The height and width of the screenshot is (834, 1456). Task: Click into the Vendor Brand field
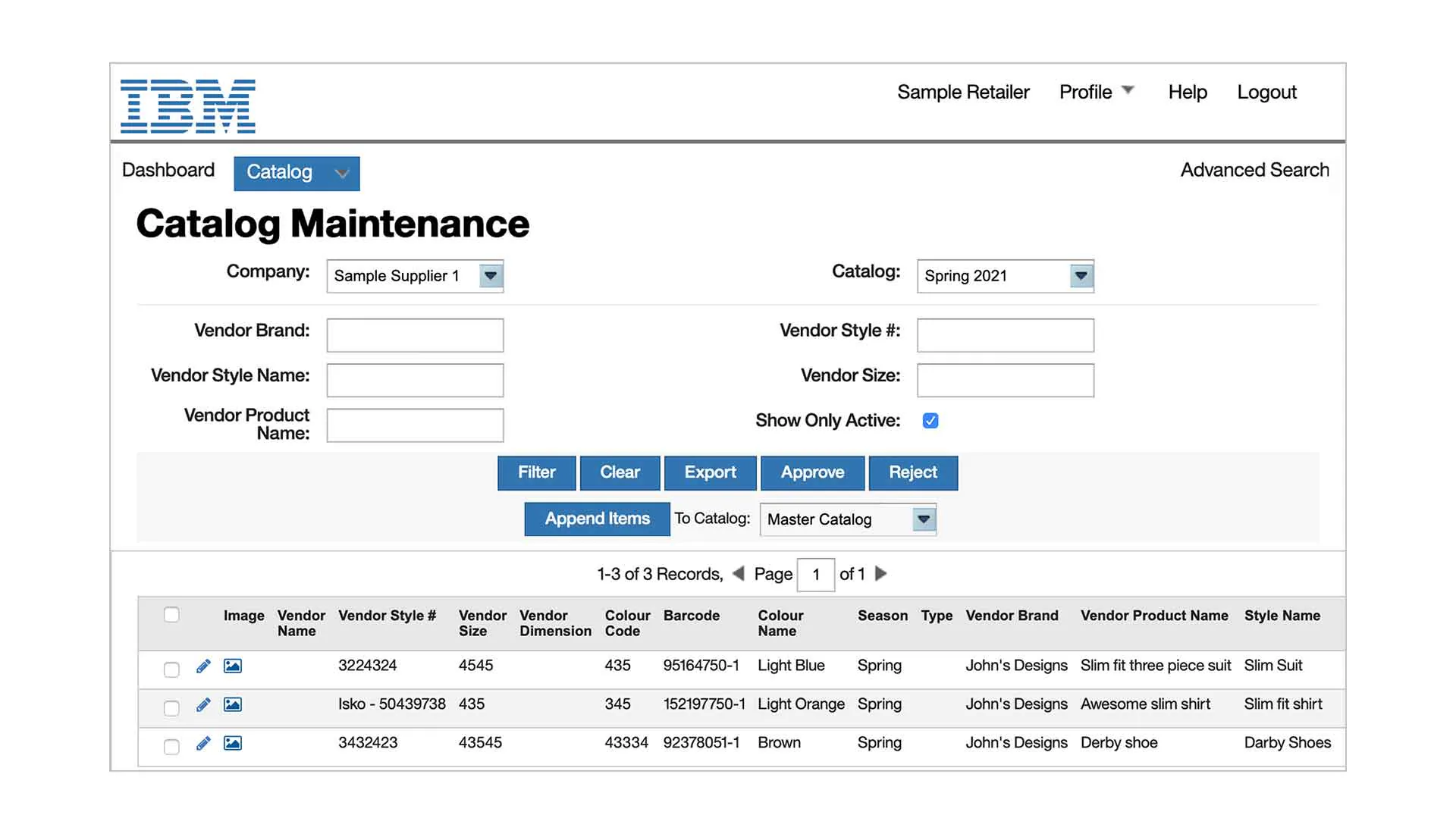tap(415, 335)
